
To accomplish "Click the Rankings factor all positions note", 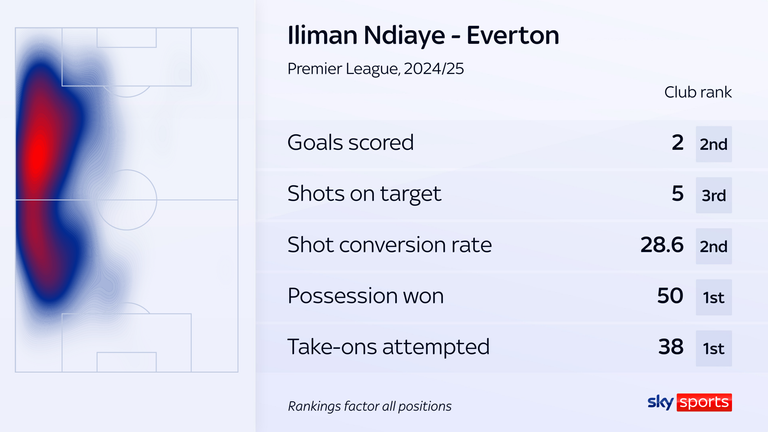I will click(369, 406).
